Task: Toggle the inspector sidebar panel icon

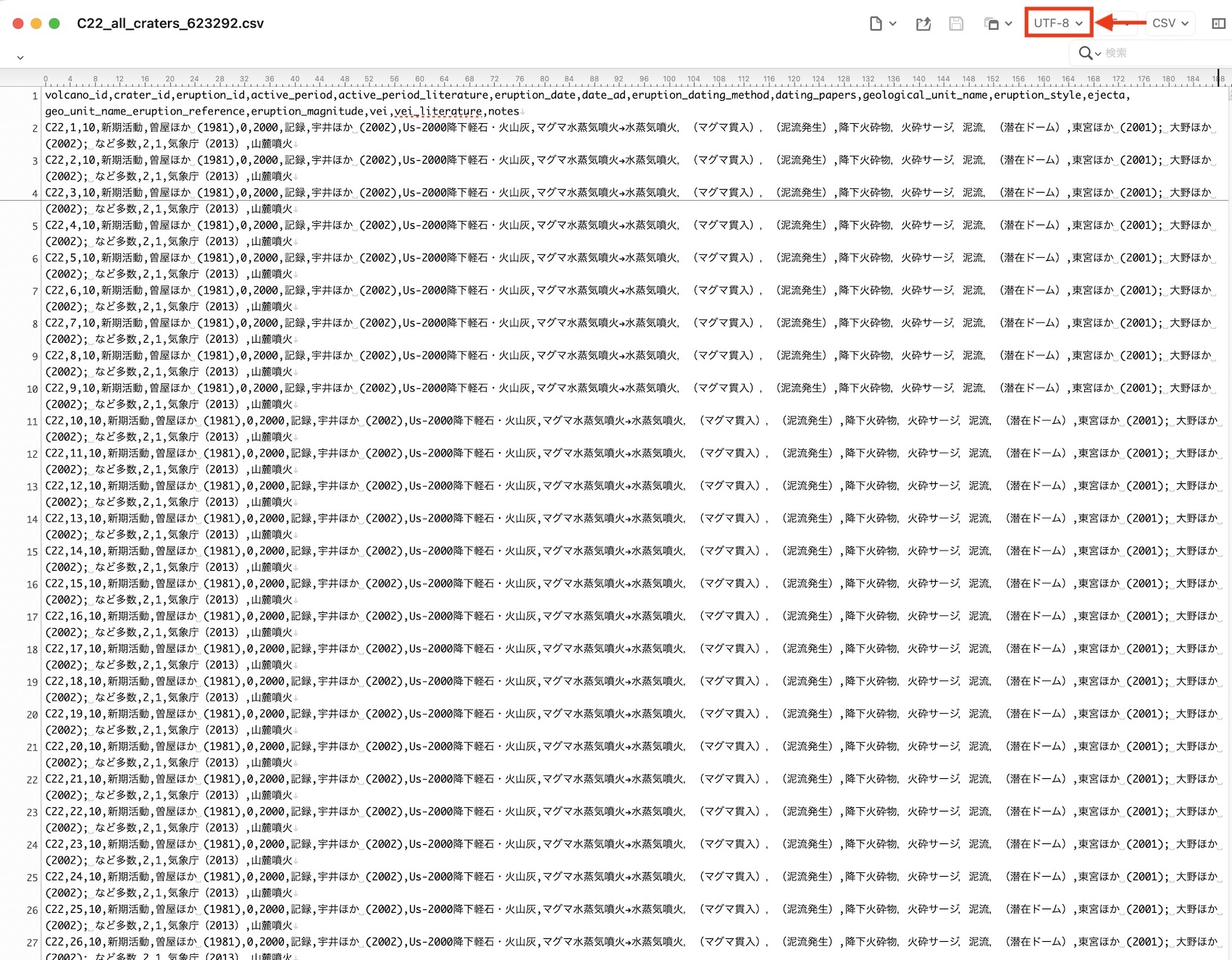Action: (x=1219, y=24)
